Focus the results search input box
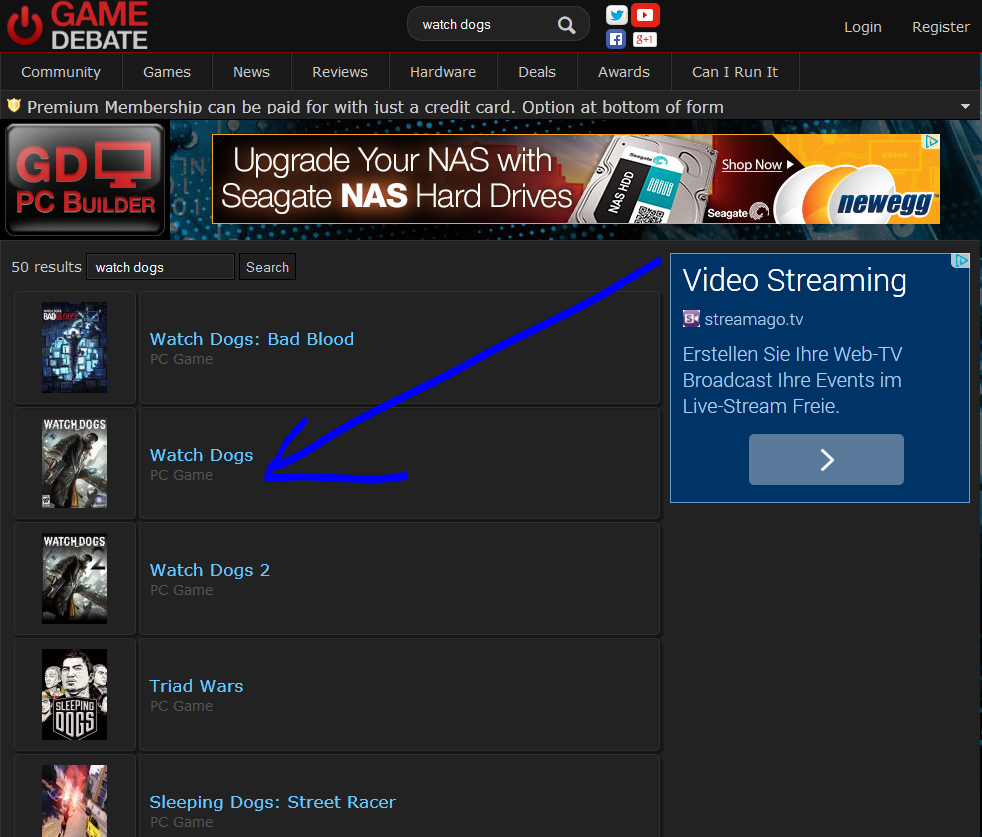Image resolution: width=982 pixels, height=837 pixels. tap(160, 267)
